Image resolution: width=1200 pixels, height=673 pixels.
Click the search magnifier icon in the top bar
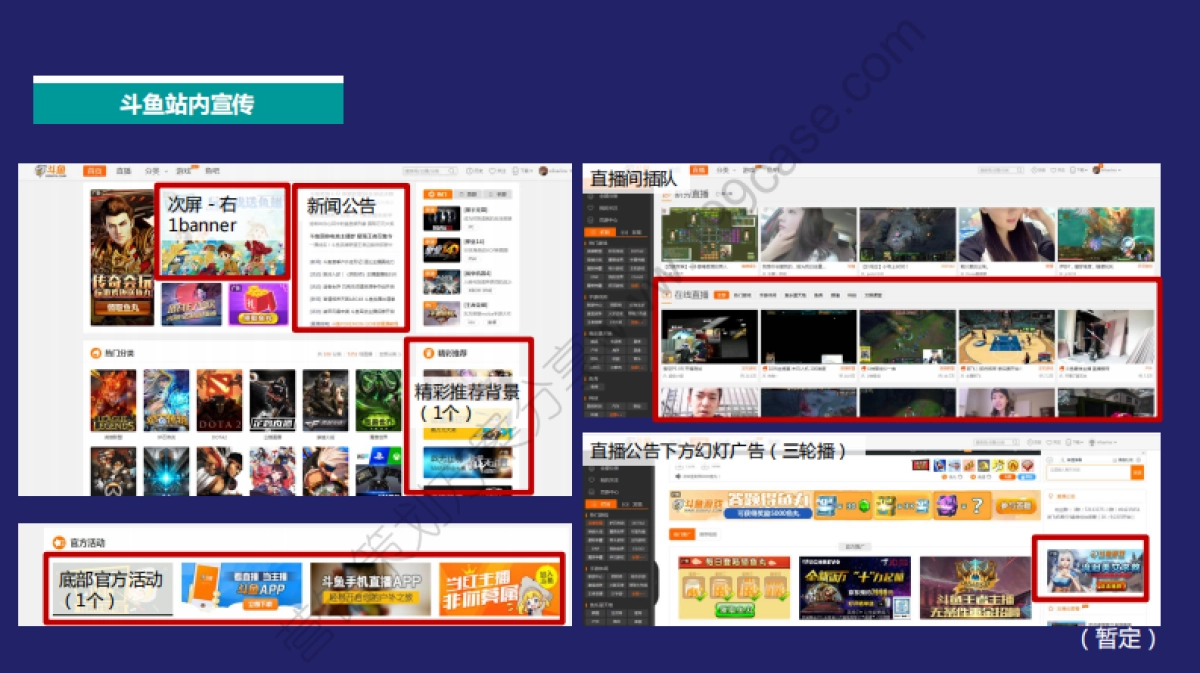tap(452, 171)
